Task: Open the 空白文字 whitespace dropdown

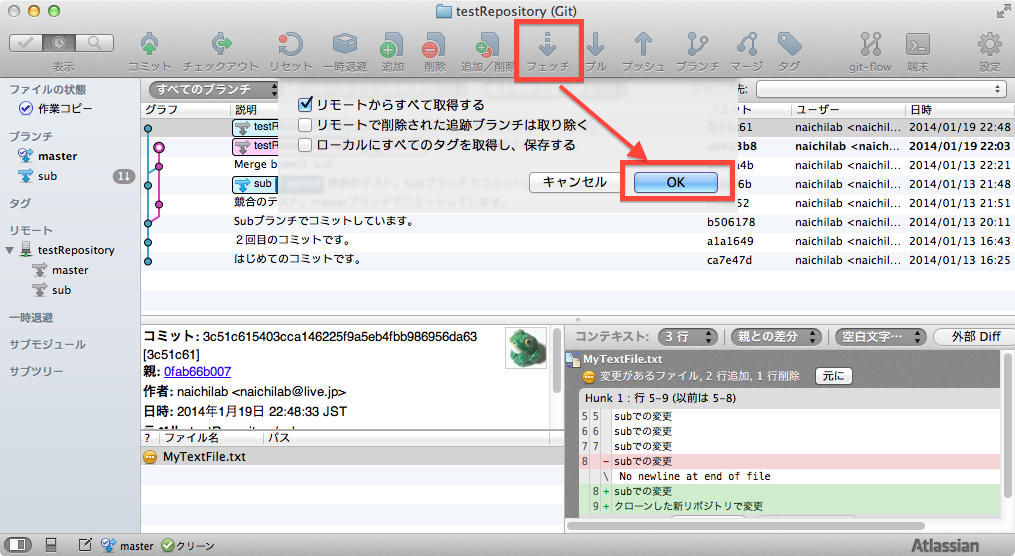Action: (x=880, y=337)
